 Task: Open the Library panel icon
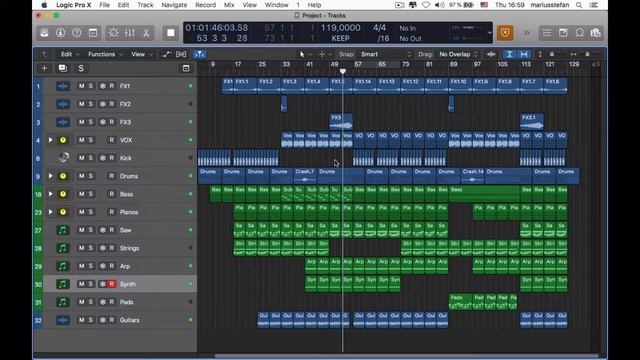(x=44, y=33)
